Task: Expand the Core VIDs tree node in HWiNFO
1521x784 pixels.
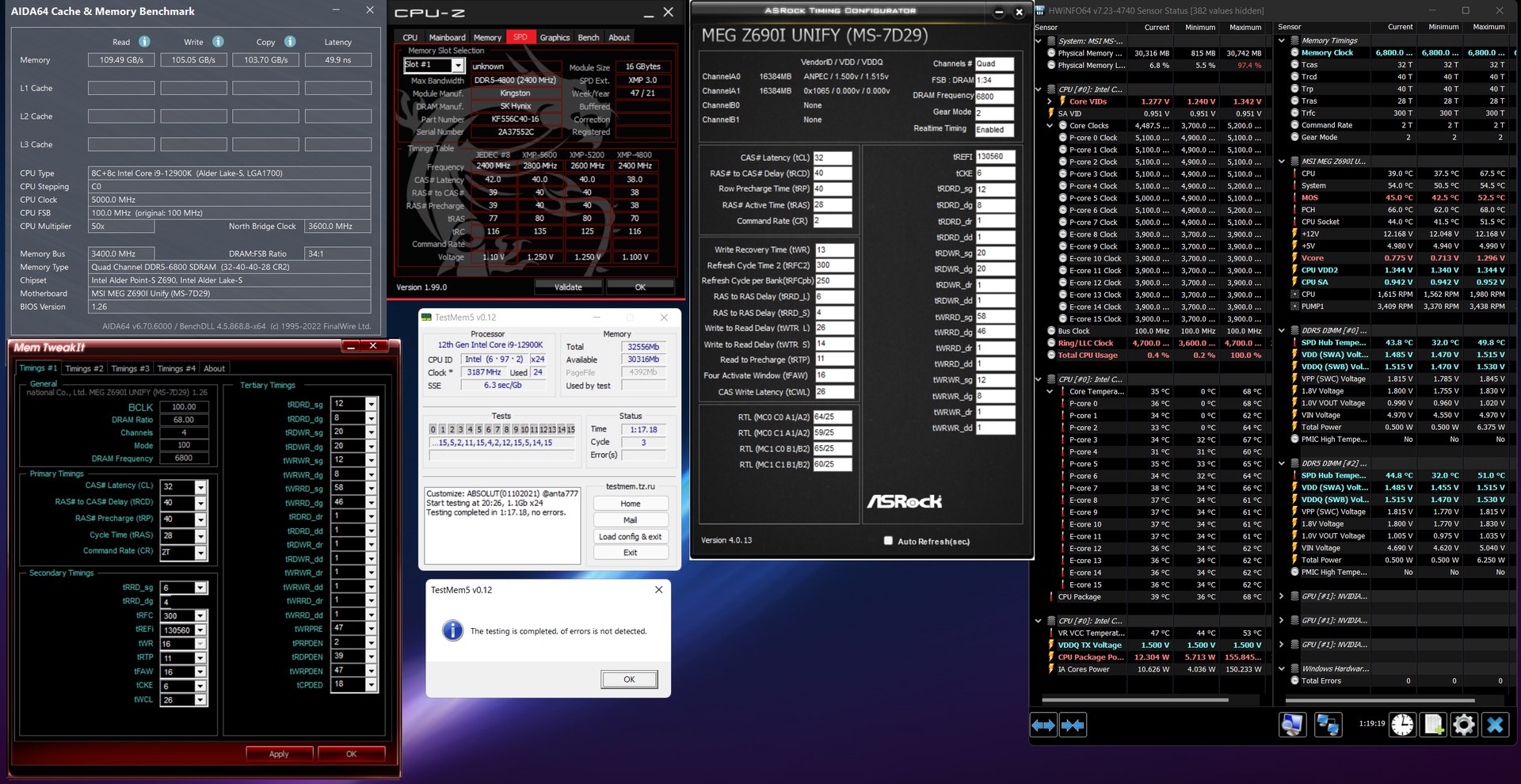Action: pos(1050,101)
